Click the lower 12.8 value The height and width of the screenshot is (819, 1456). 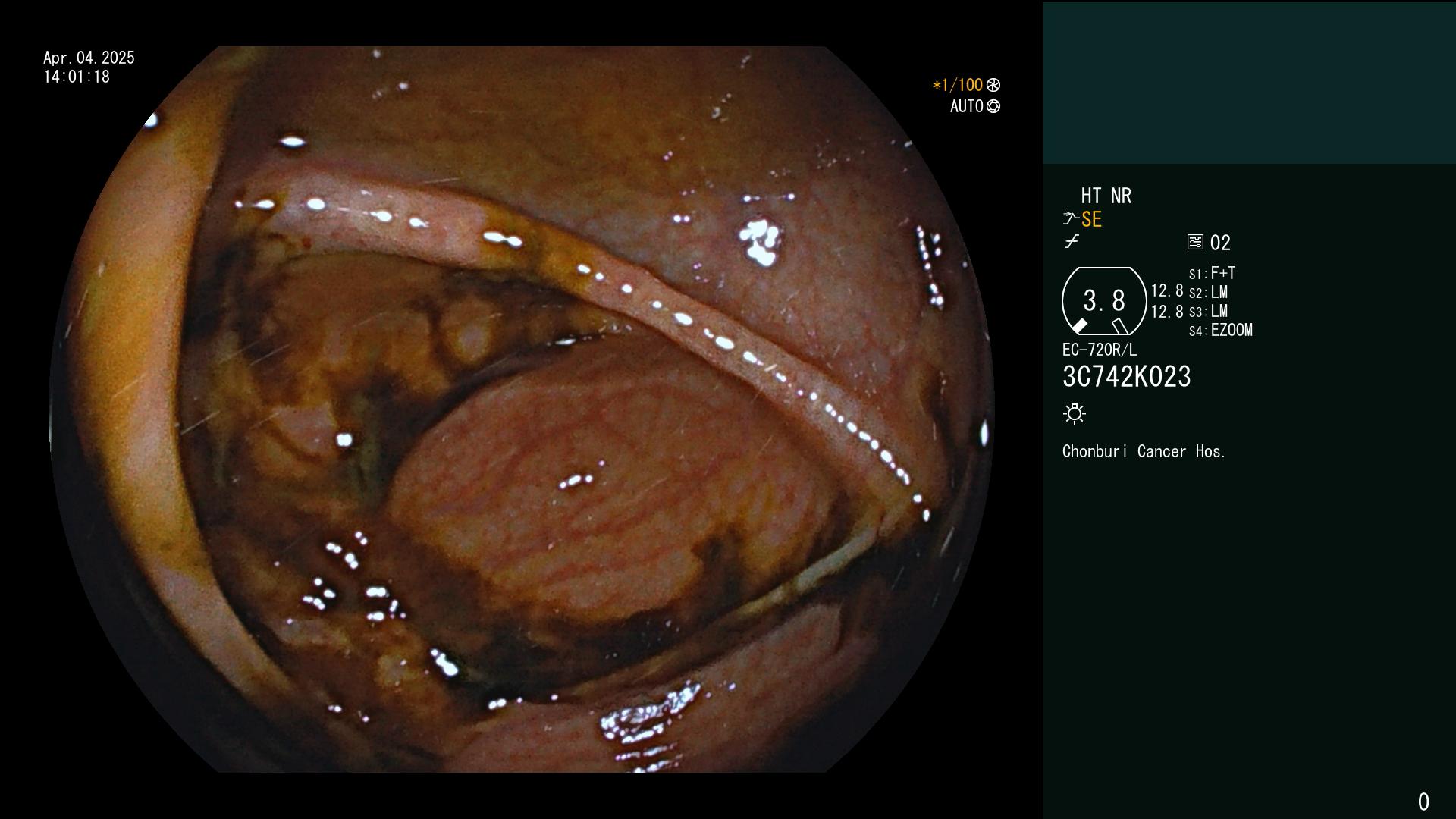(x=1167, y=312)
